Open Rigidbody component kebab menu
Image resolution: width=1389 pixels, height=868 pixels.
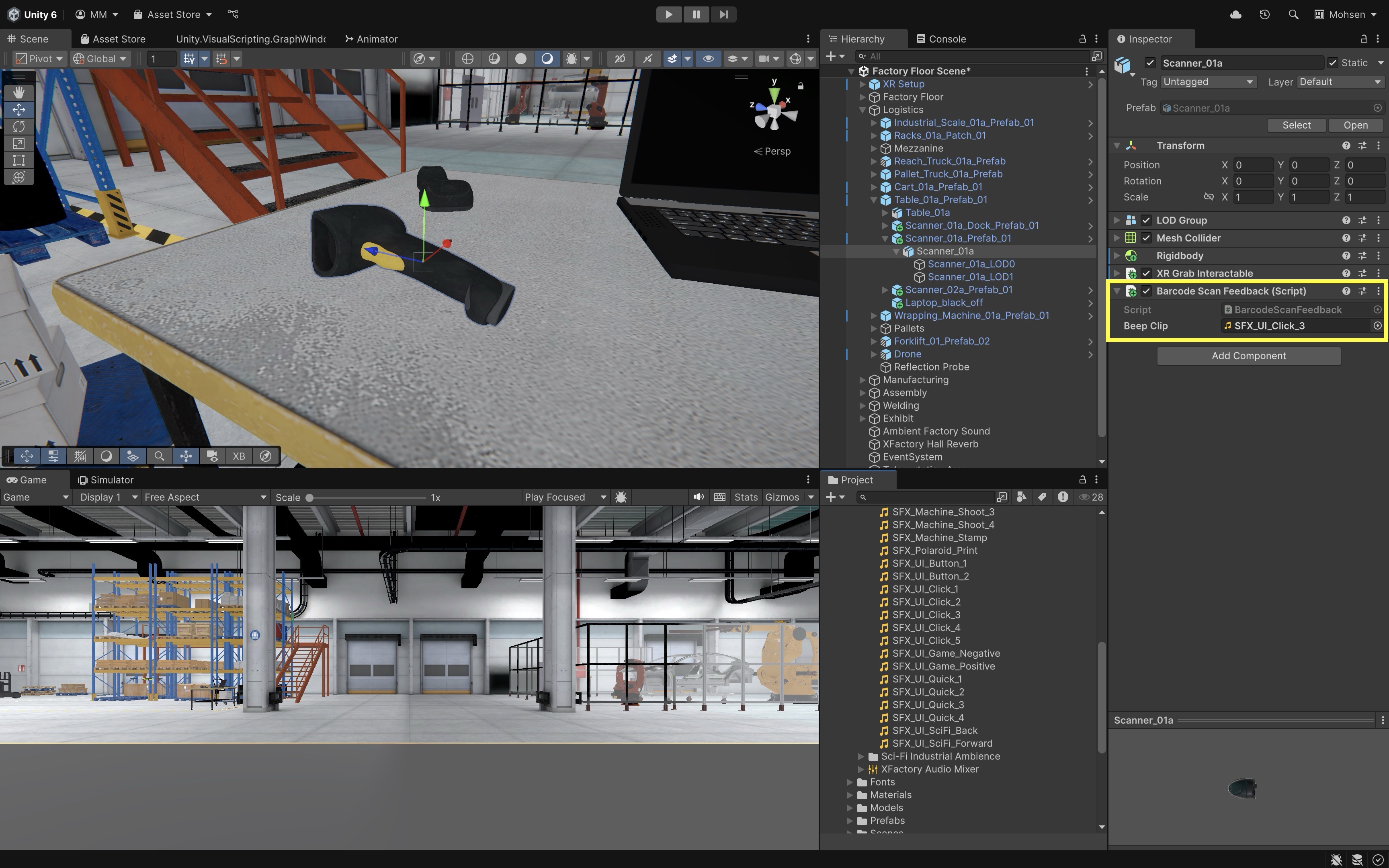[1378, 256]
